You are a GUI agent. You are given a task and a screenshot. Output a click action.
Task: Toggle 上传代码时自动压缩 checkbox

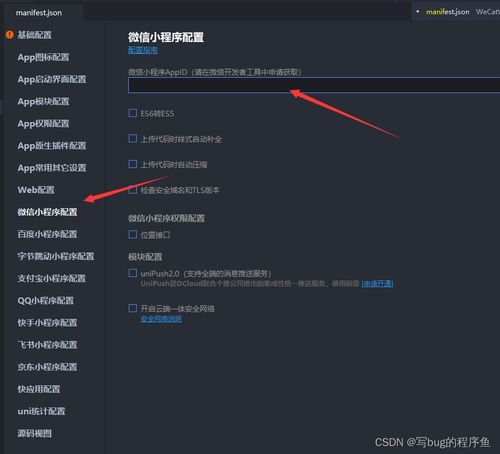[133, 164]
